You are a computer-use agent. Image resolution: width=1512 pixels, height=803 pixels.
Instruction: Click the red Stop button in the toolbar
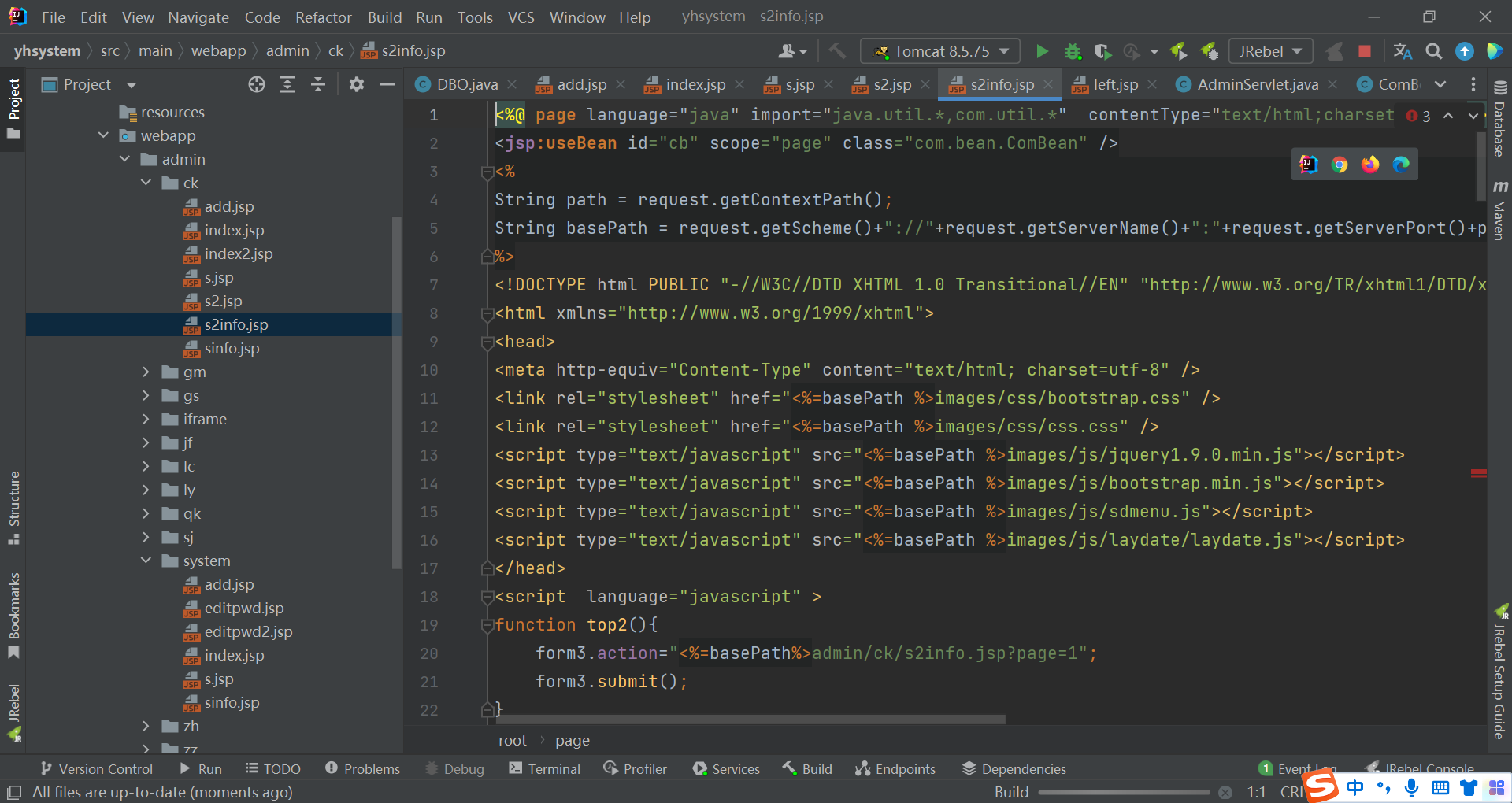point(1365,51)
